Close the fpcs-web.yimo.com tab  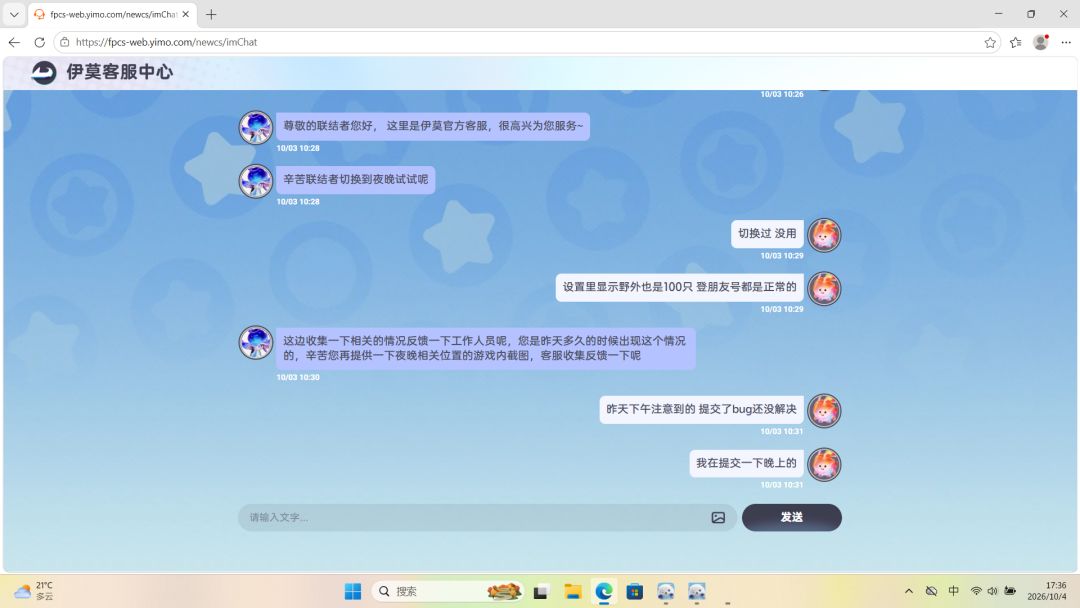(185, 14)
